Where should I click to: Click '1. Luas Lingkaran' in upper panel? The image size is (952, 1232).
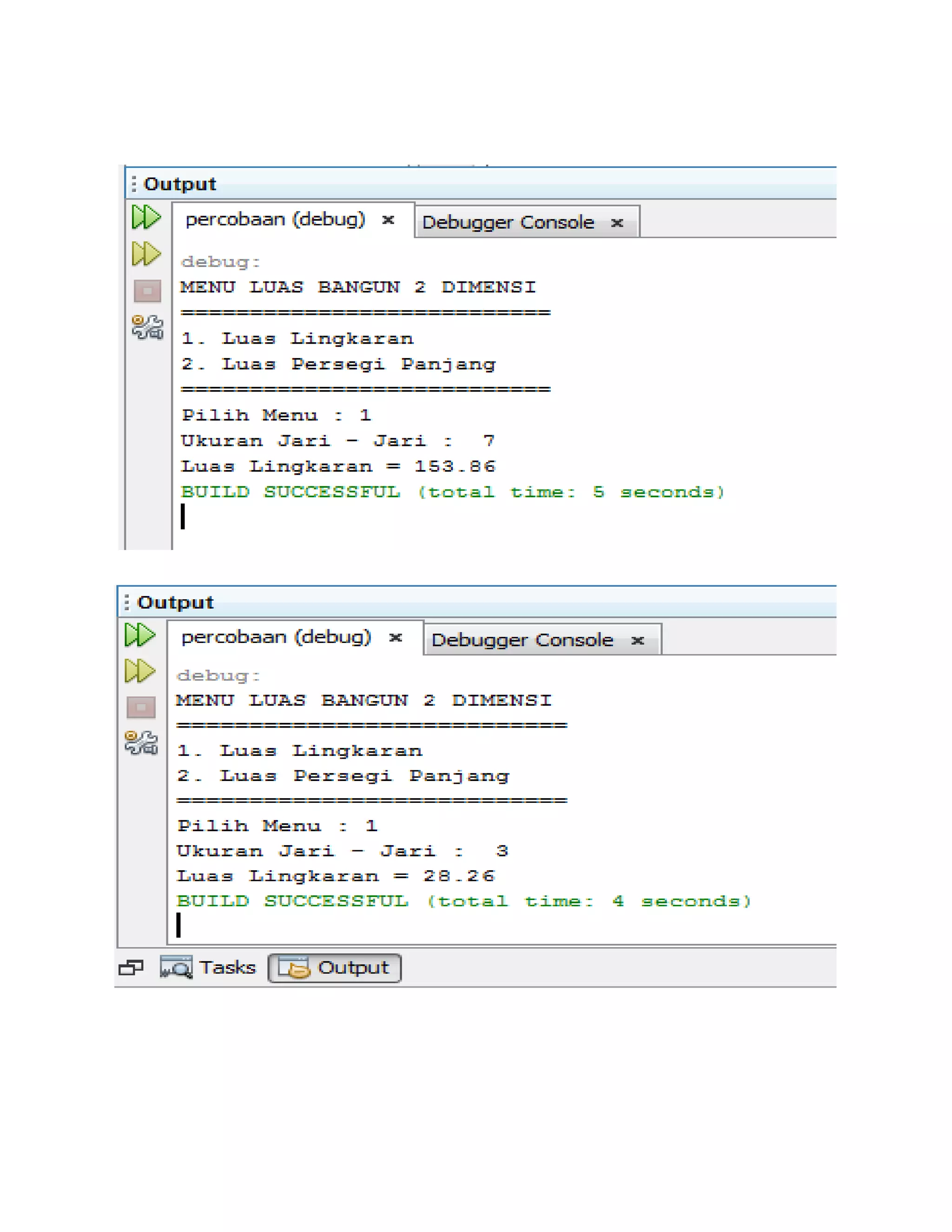(x=297, y=338)
